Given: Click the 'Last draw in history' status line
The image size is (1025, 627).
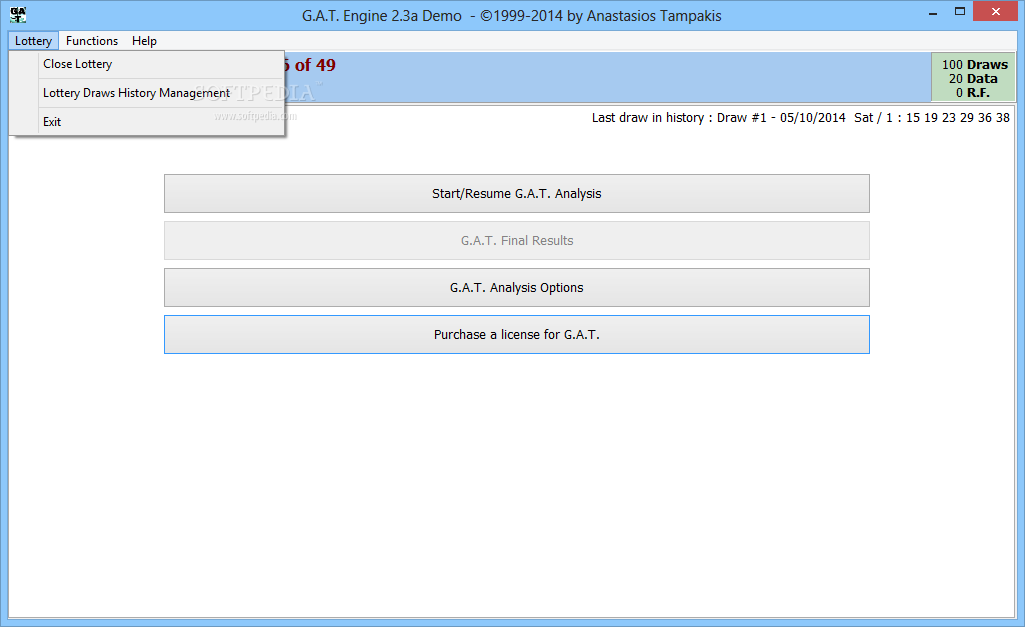Looking at the screenshot, I should [x=801, y=118].
